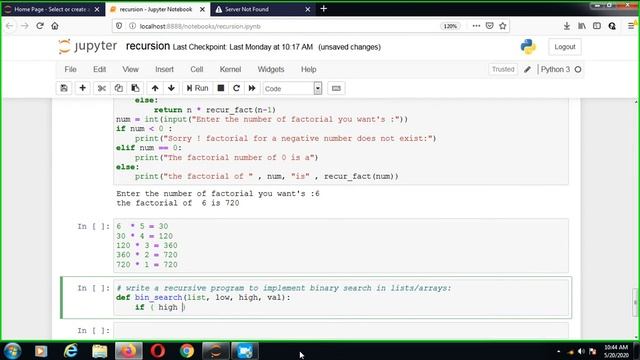Open the View menu
Viewport: 640px width, 360px height.
pyautogui.click(x=130, y=69)
